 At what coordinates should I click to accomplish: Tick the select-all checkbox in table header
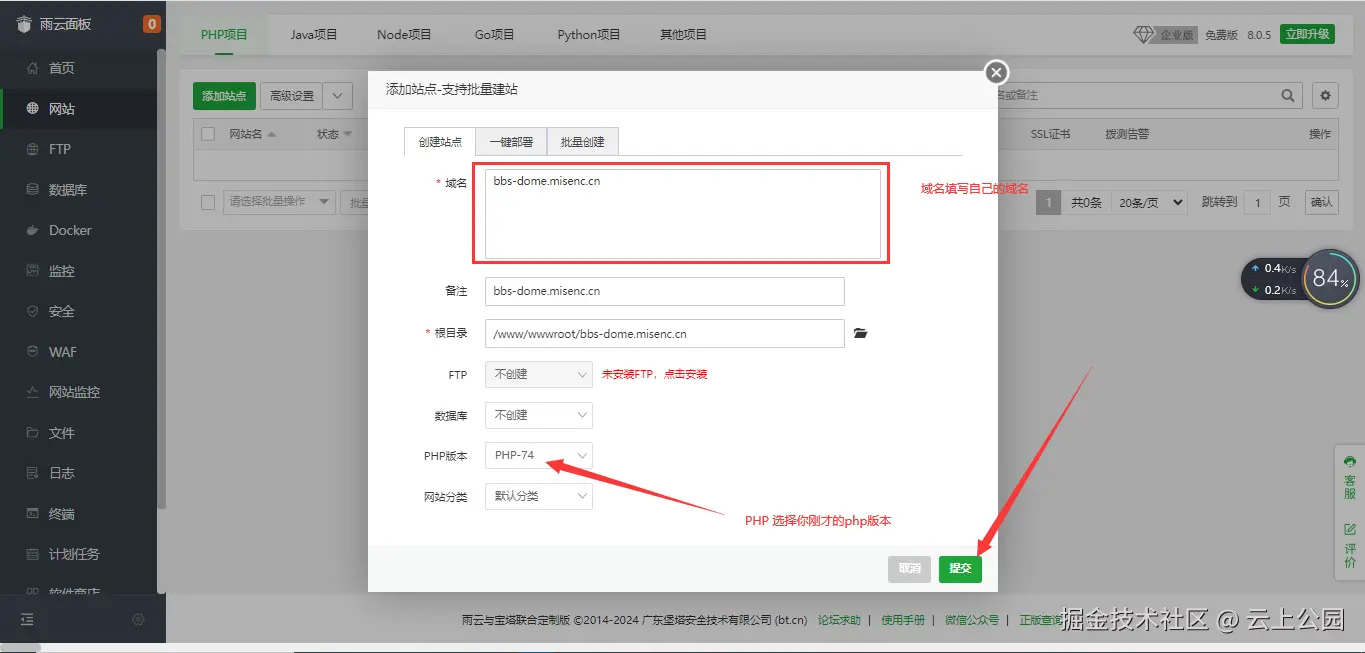pos(208,134)
